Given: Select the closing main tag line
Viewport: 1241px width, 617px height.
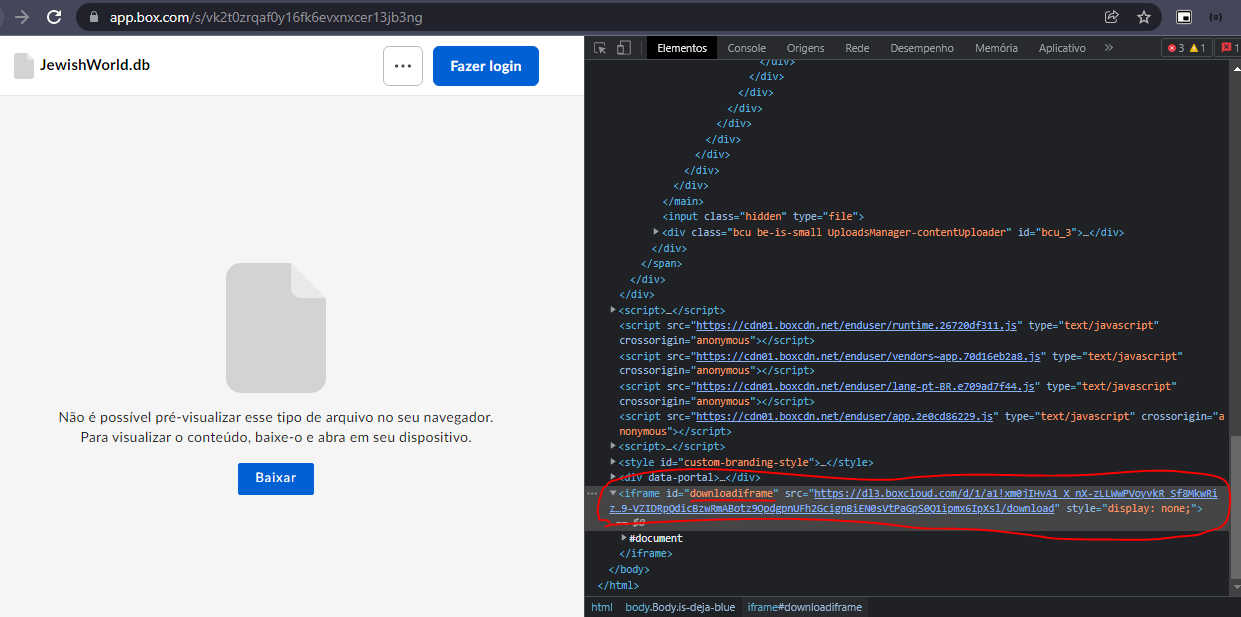Looking at the screenshot, I should tap(683, 201).
